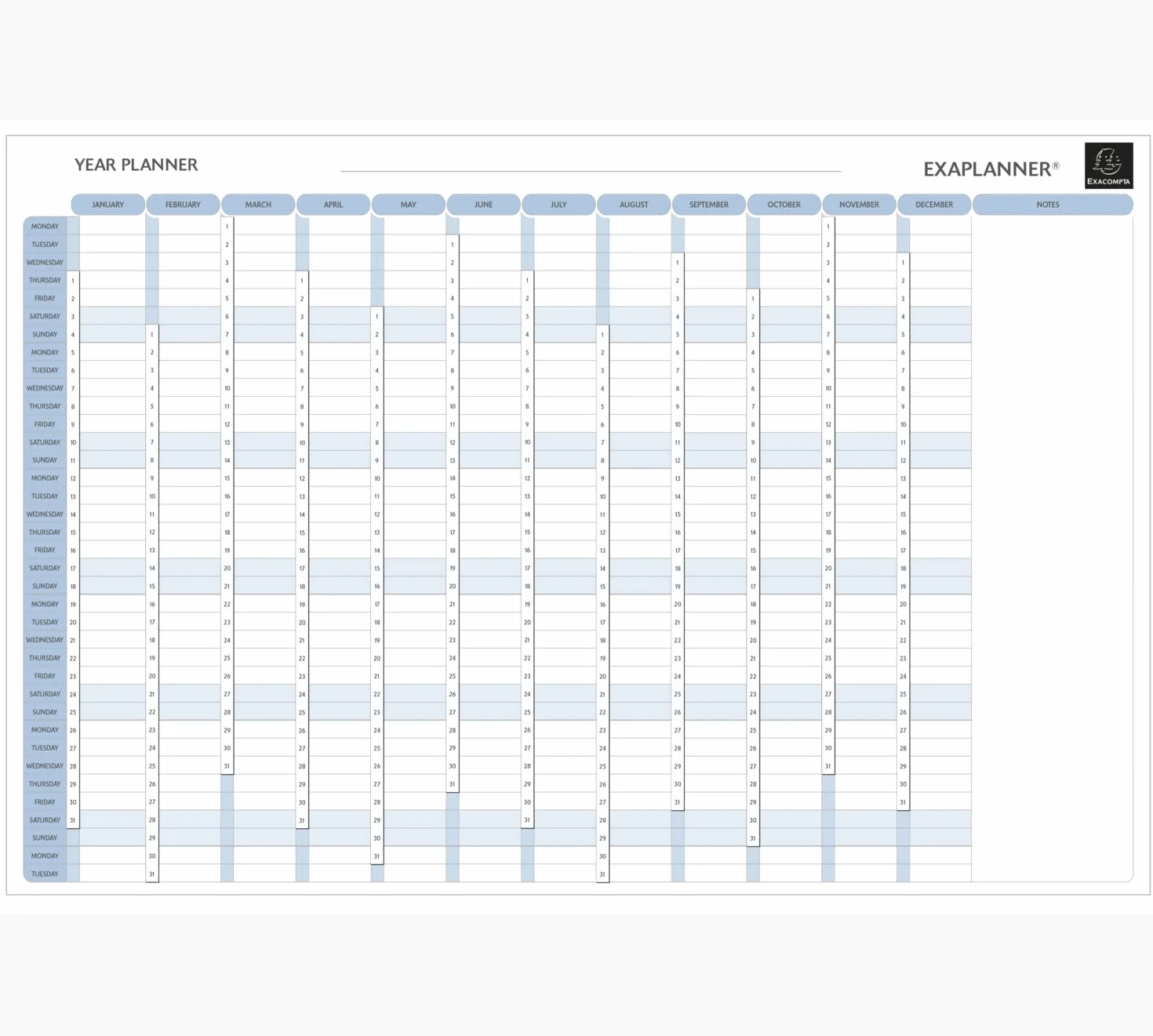The width and height of the screenshot is (1153, 1036).
Task: Select the FEBRUARY month header
Action: [x=183, y=205]
